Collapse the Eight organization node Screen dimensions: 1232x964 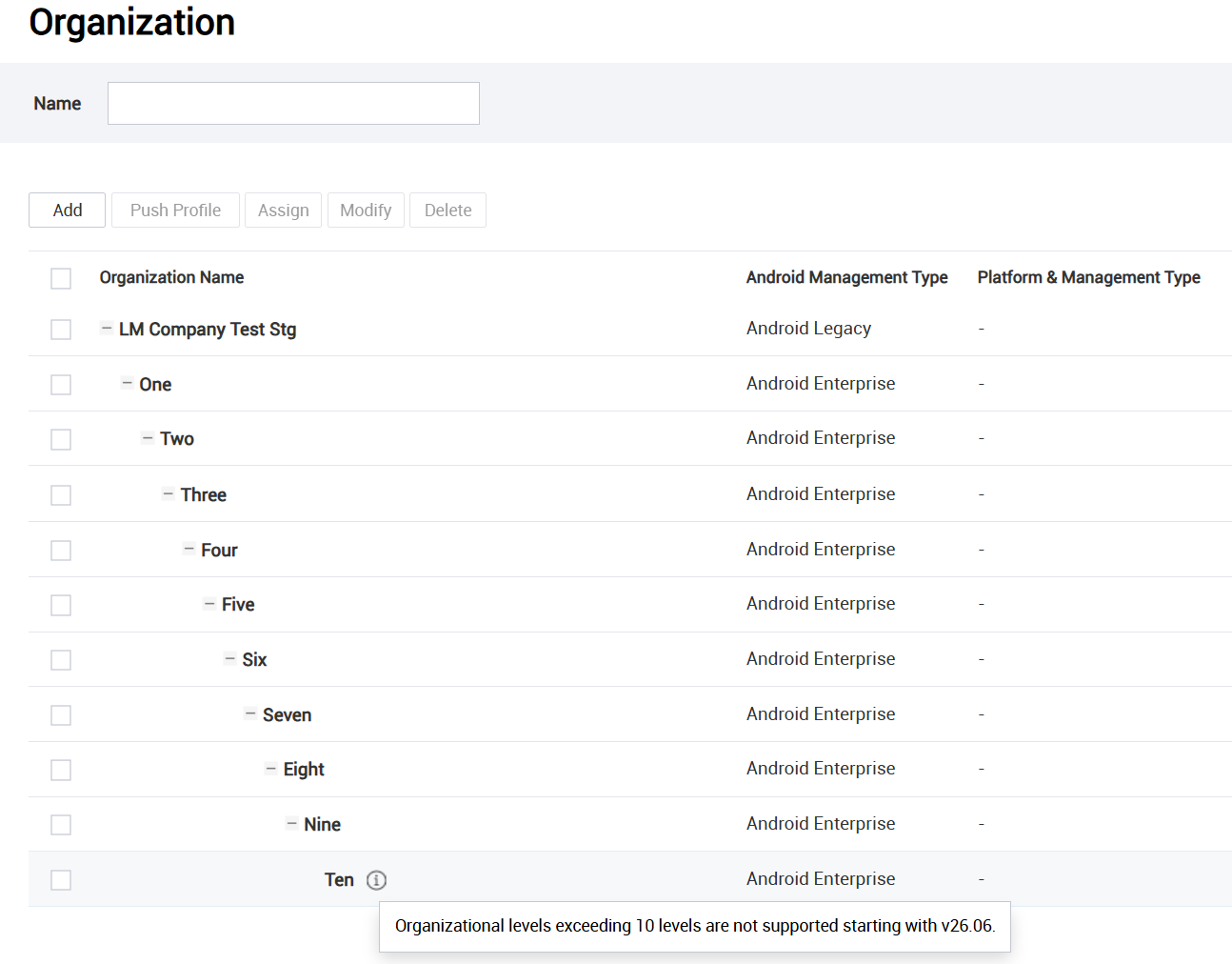[271, 768]
